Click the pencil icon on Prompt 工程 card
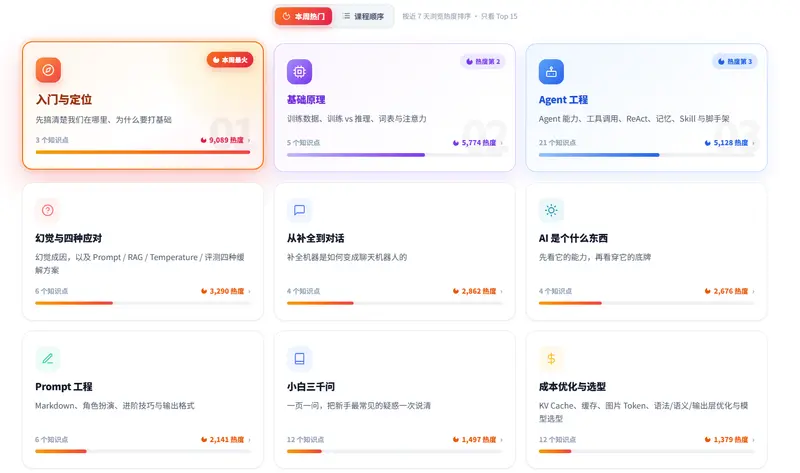Image resolution: width=800 pixels, height=473 pixels. click(x=48, y=359)
